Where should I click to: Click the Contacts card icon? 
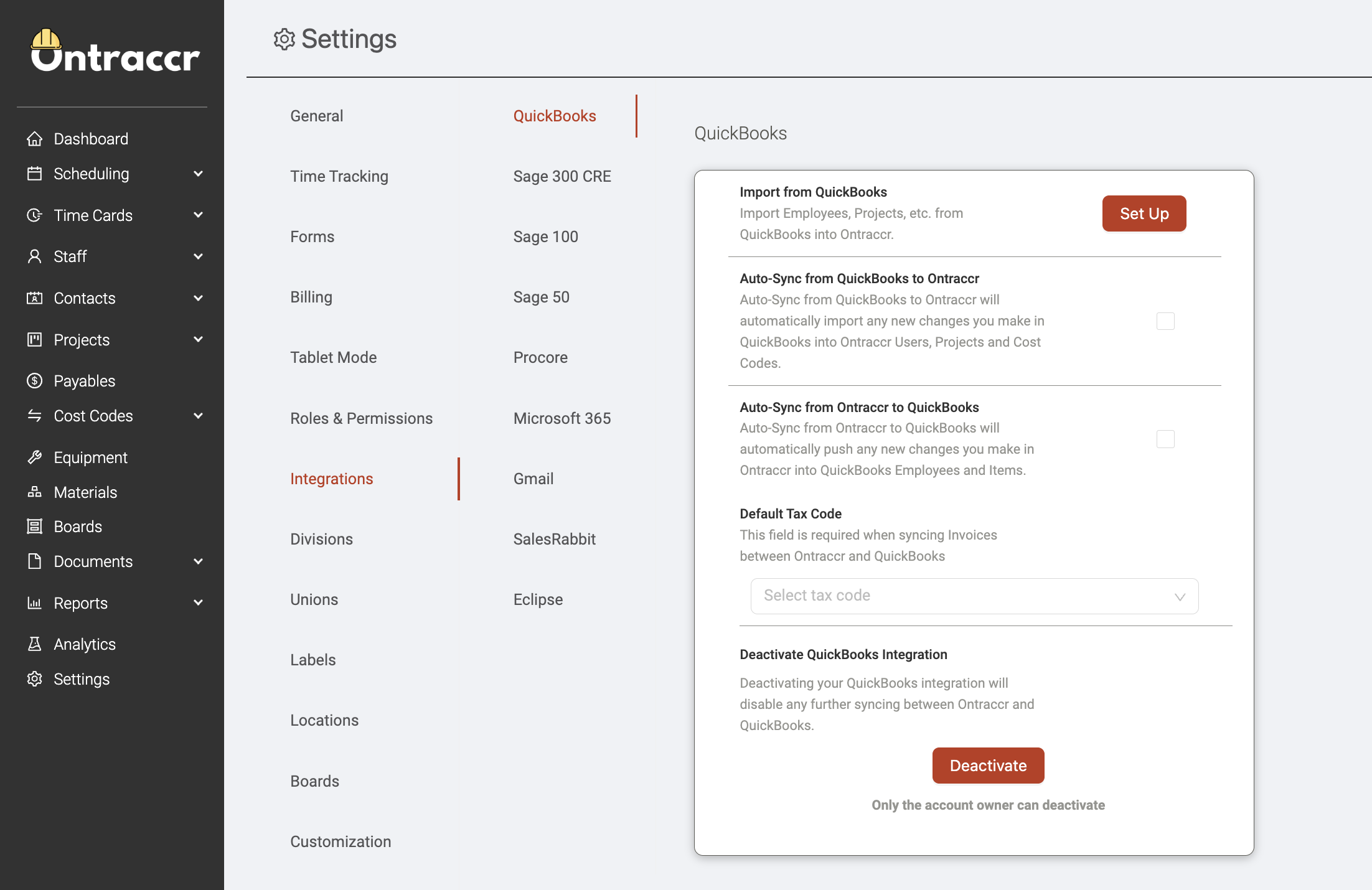(35, 298)
